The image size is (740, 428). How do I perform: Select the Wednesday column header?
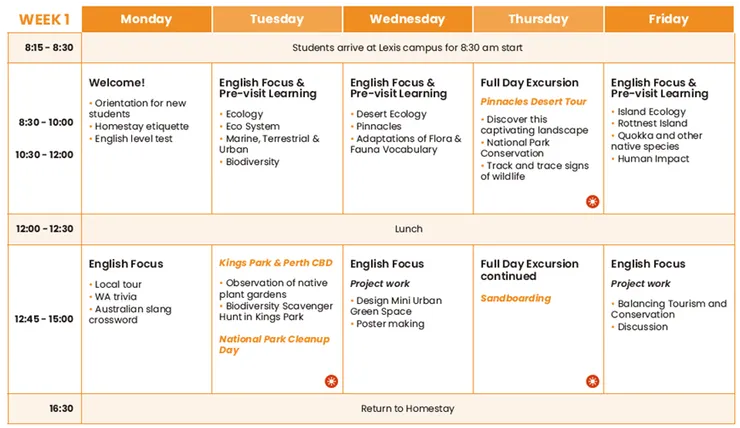tap(407, 19)
